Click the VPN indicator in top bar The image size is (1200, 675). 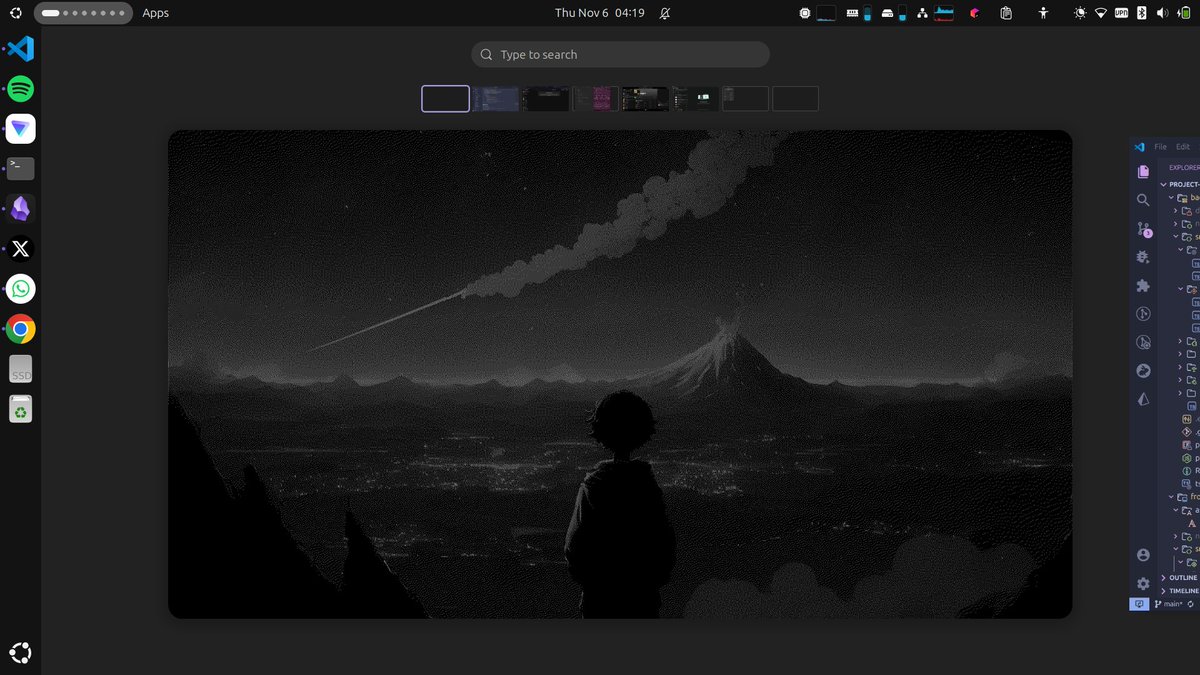[x=1122, y=13]
